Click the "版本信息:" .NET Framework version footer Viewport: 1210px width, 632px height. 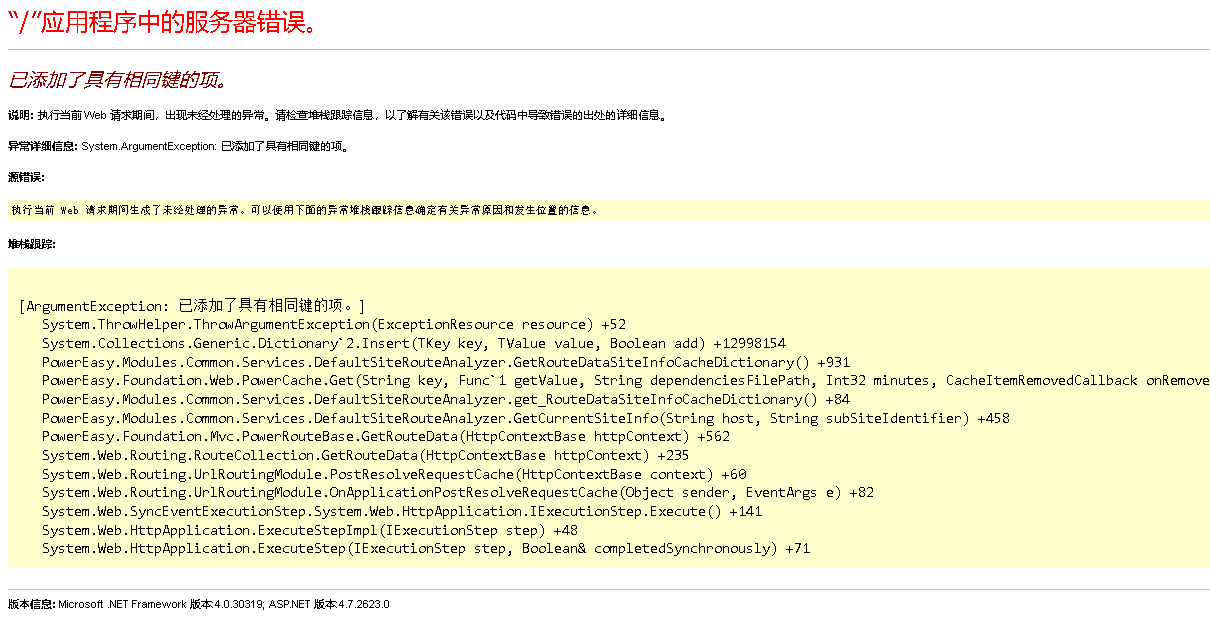coord(198,604)
